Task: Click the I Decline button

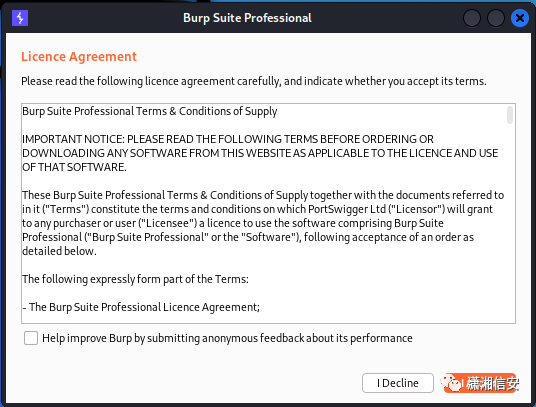Action: click(x=398, y=383)
